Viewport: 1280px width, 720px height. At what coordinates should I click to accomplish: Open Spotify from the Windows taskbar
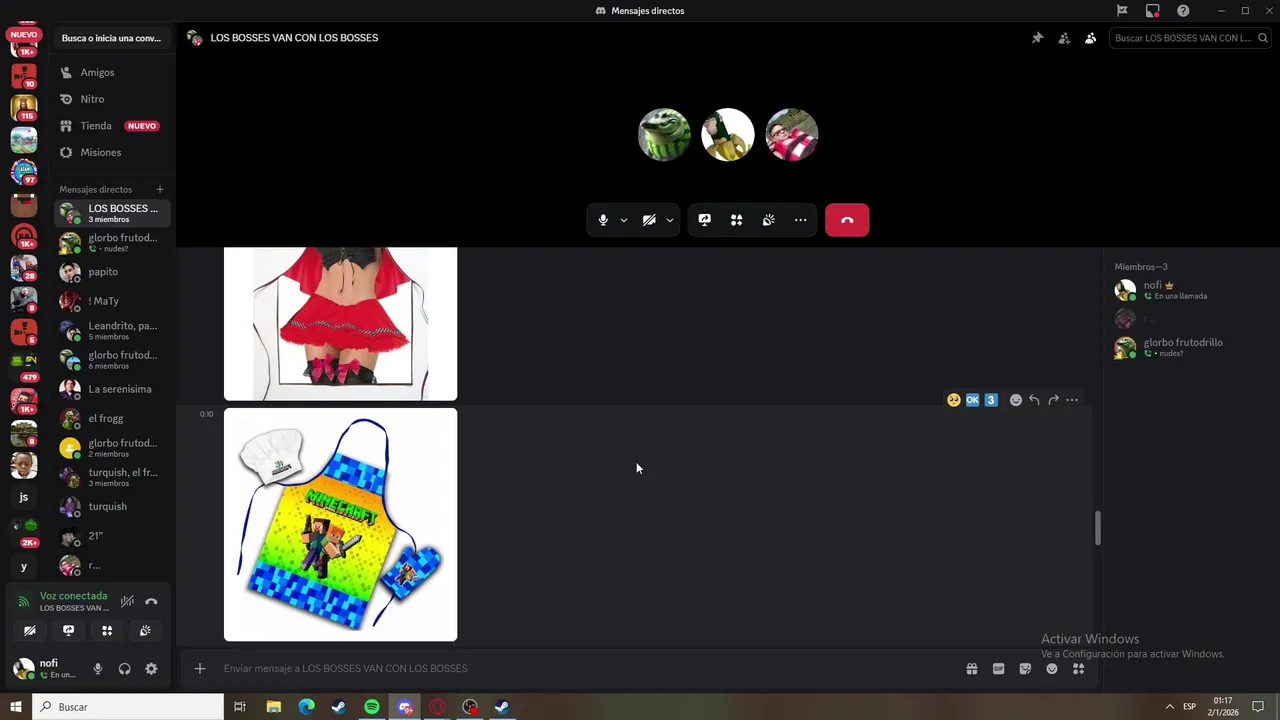372,707
